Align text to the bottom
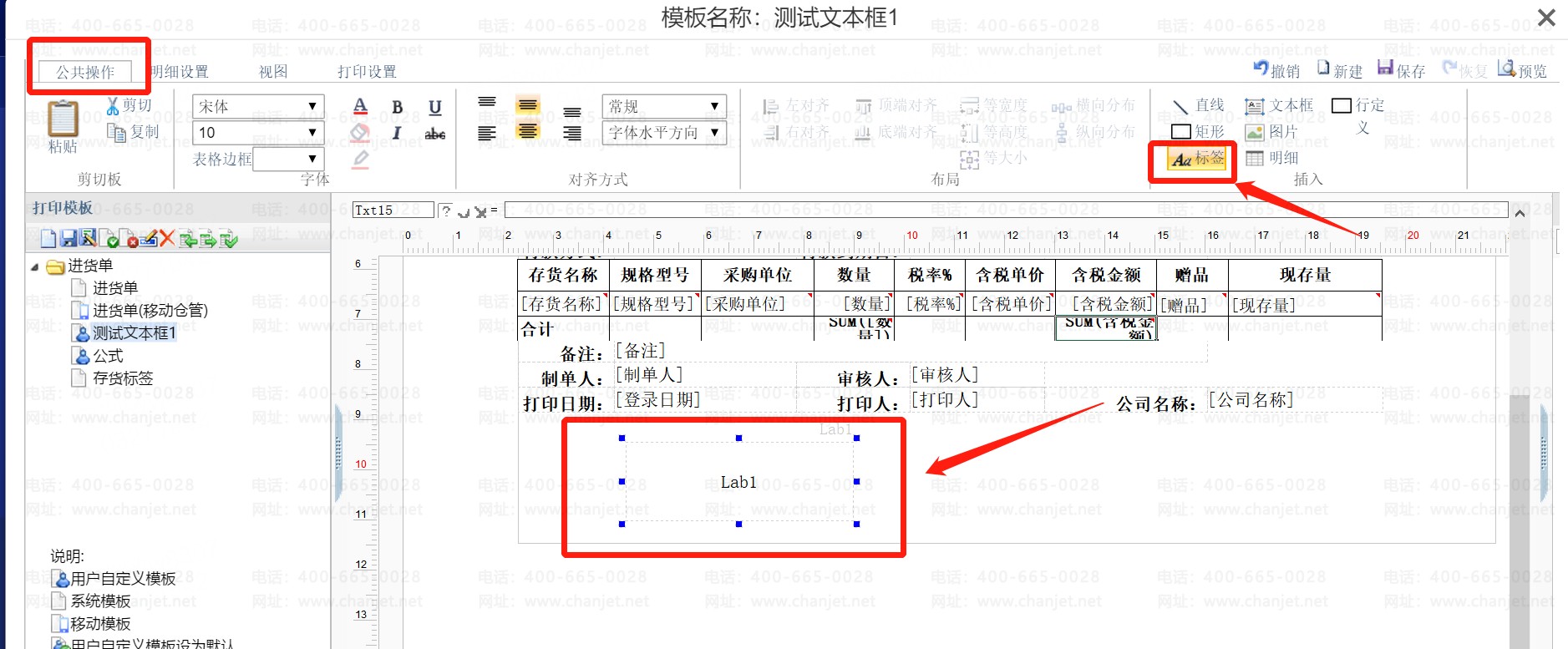Screen dimensions: 1568x649 tap(572, 111)
